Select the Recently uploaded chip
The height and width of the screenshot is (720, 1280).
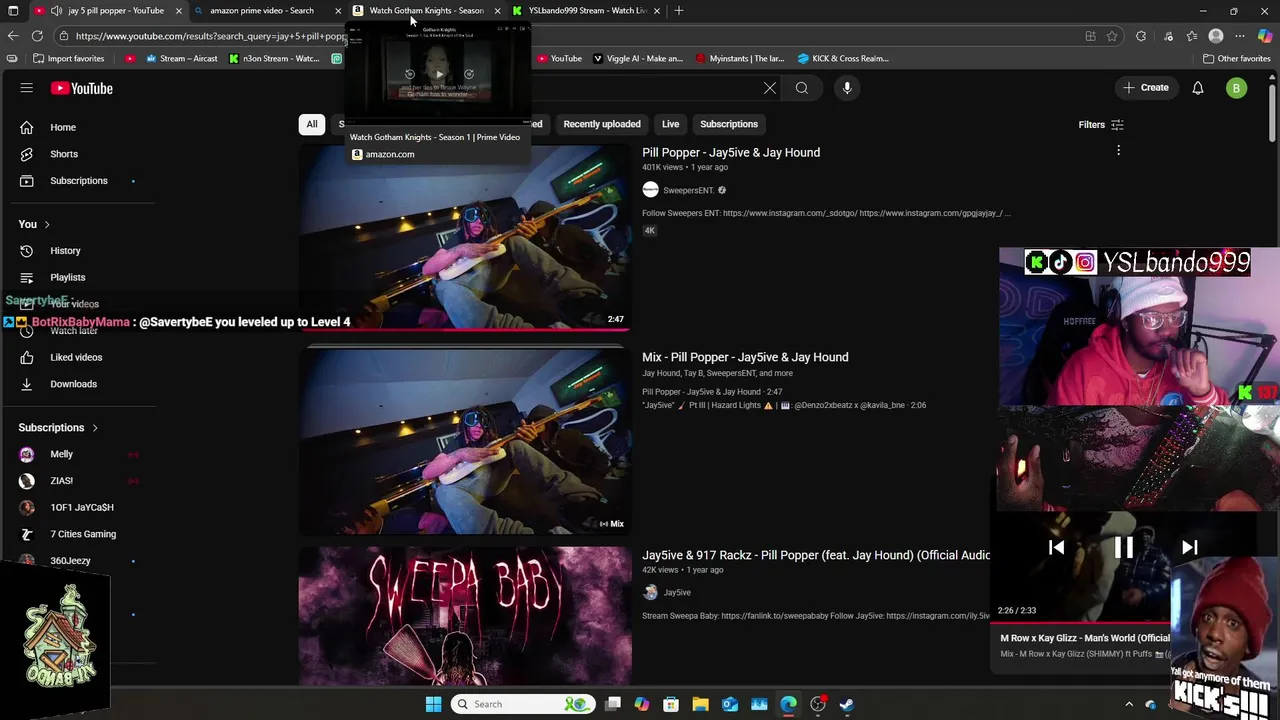602,124
